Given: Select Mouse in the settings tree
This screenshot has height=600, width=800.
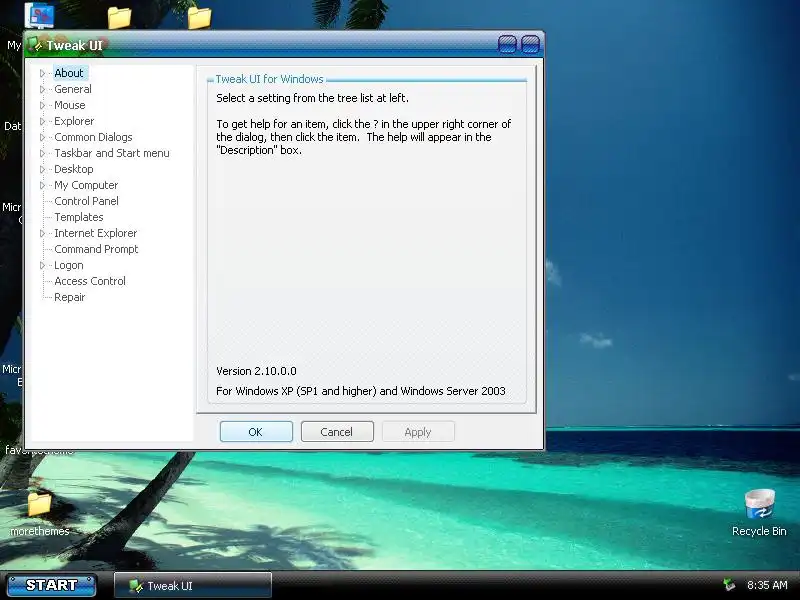Looking at the screenshot, I should 70,105.
